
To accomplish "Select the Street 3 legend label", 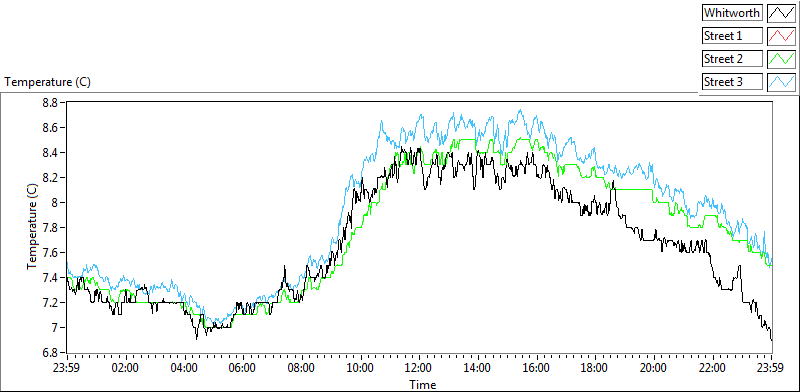I will [x=732, y=82].
